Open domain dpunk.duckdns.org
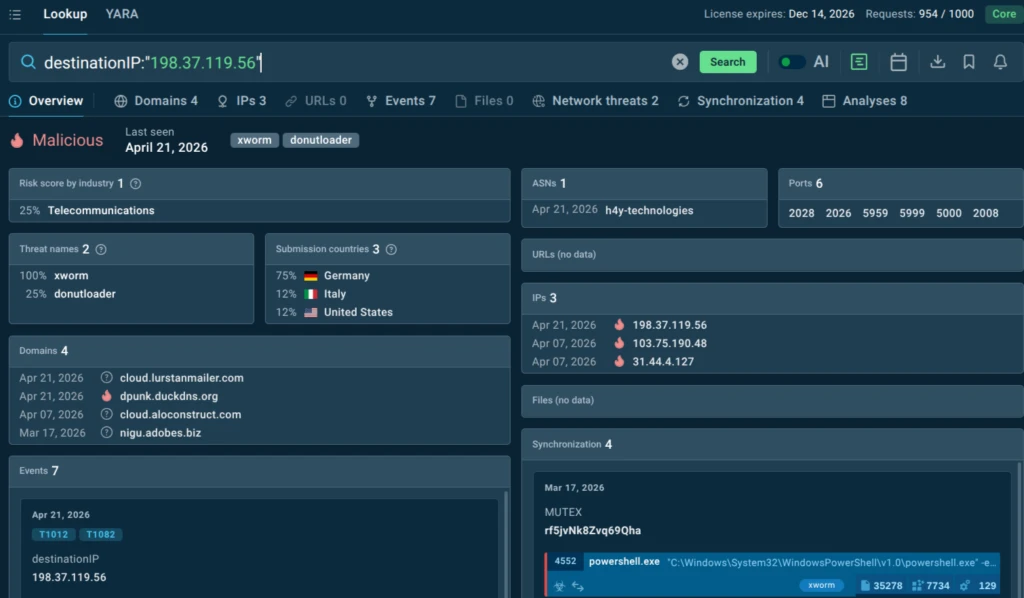Viewport: 1024px width, 598px height. pos(169,396)
